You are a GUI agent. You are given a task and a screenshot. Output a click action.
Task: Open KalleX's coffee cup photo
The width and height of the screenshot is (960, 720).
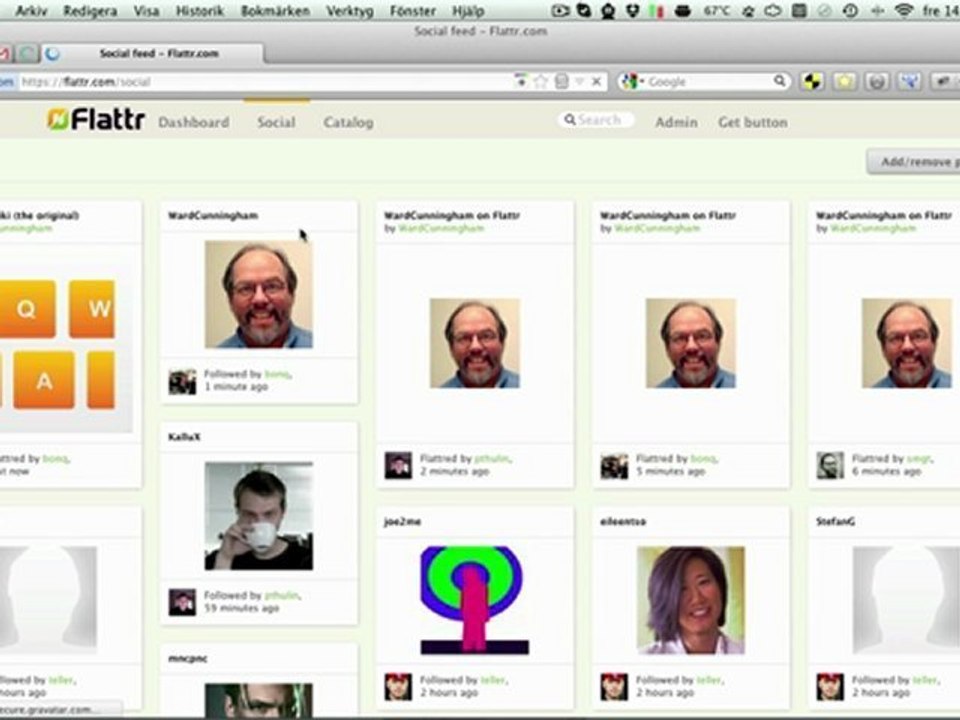[x=258, y=516]
